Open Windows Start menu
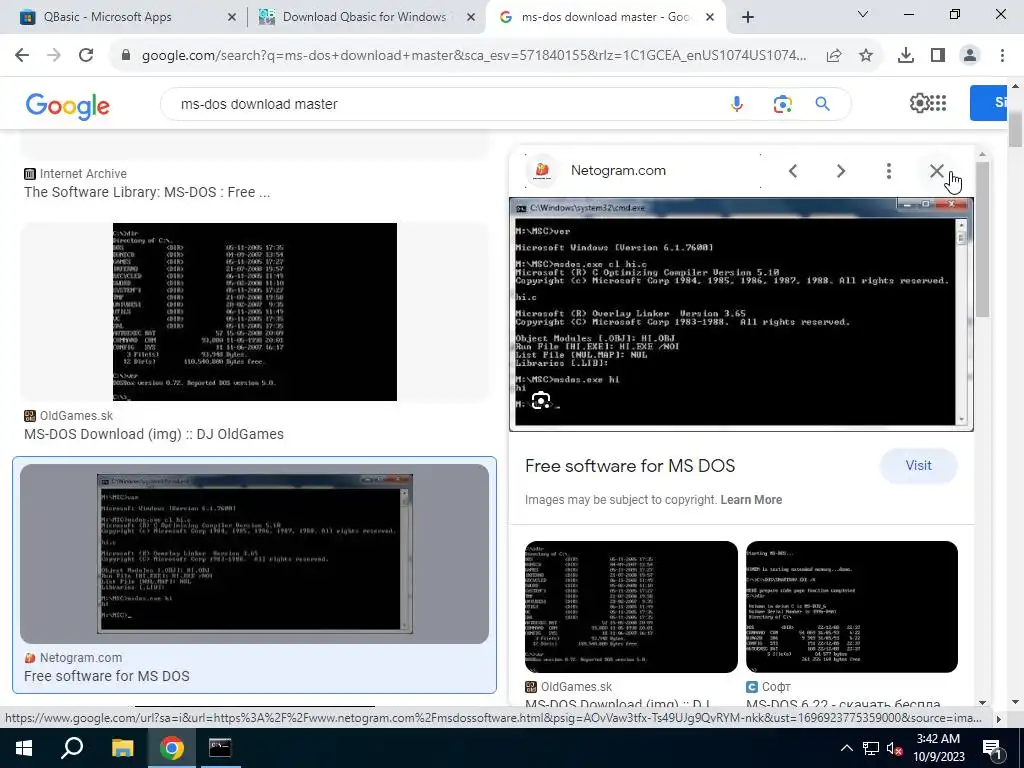Screen dimensions: 1024x768 (24, 748)
